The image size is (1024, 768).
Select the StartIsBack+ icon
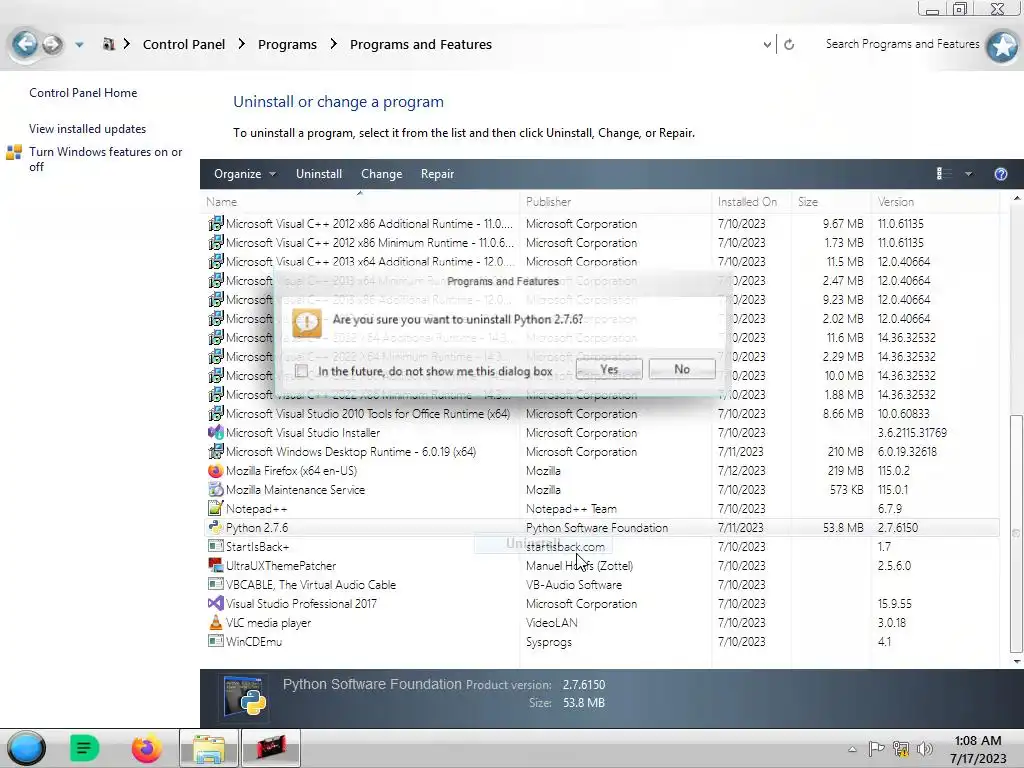215,546
